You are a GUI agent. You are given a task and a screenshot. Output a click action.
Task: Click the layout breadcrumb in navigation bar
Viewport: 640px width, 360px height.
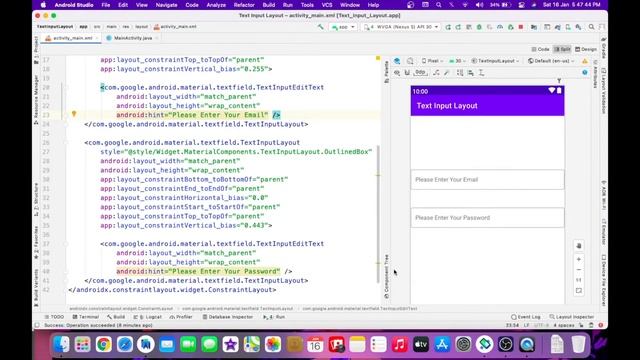click(141, 27)
